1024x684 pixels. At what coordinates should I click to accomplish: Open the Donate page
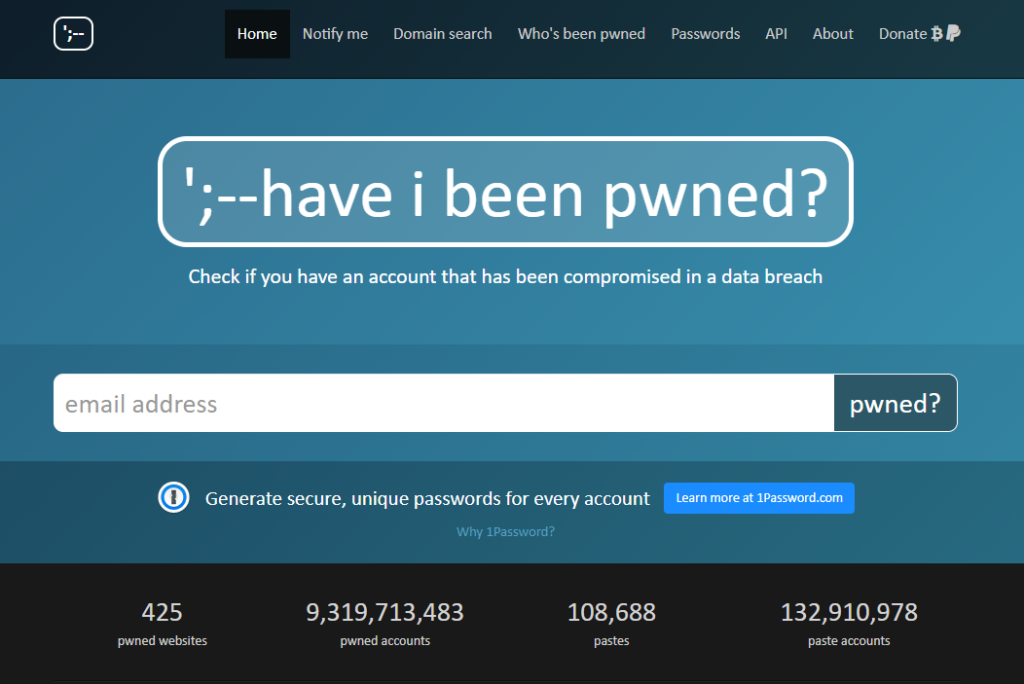(901, 33)
